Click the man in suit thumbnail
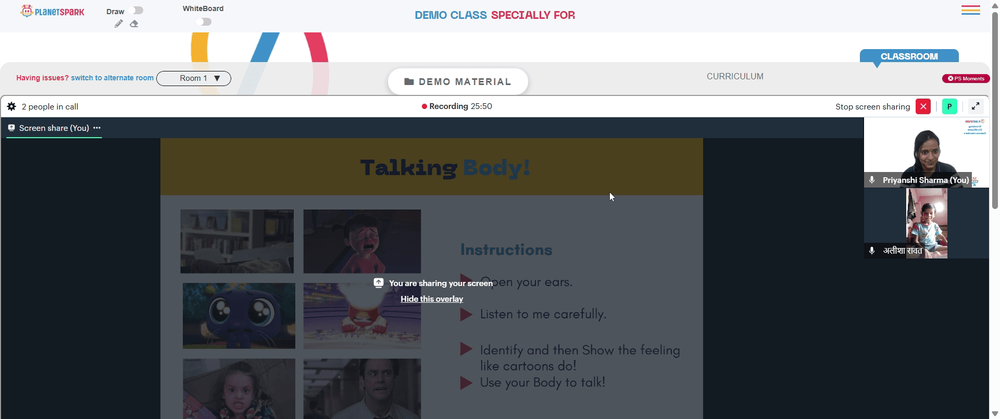The height and width of the screenshot is (419, 1000). 362,388
